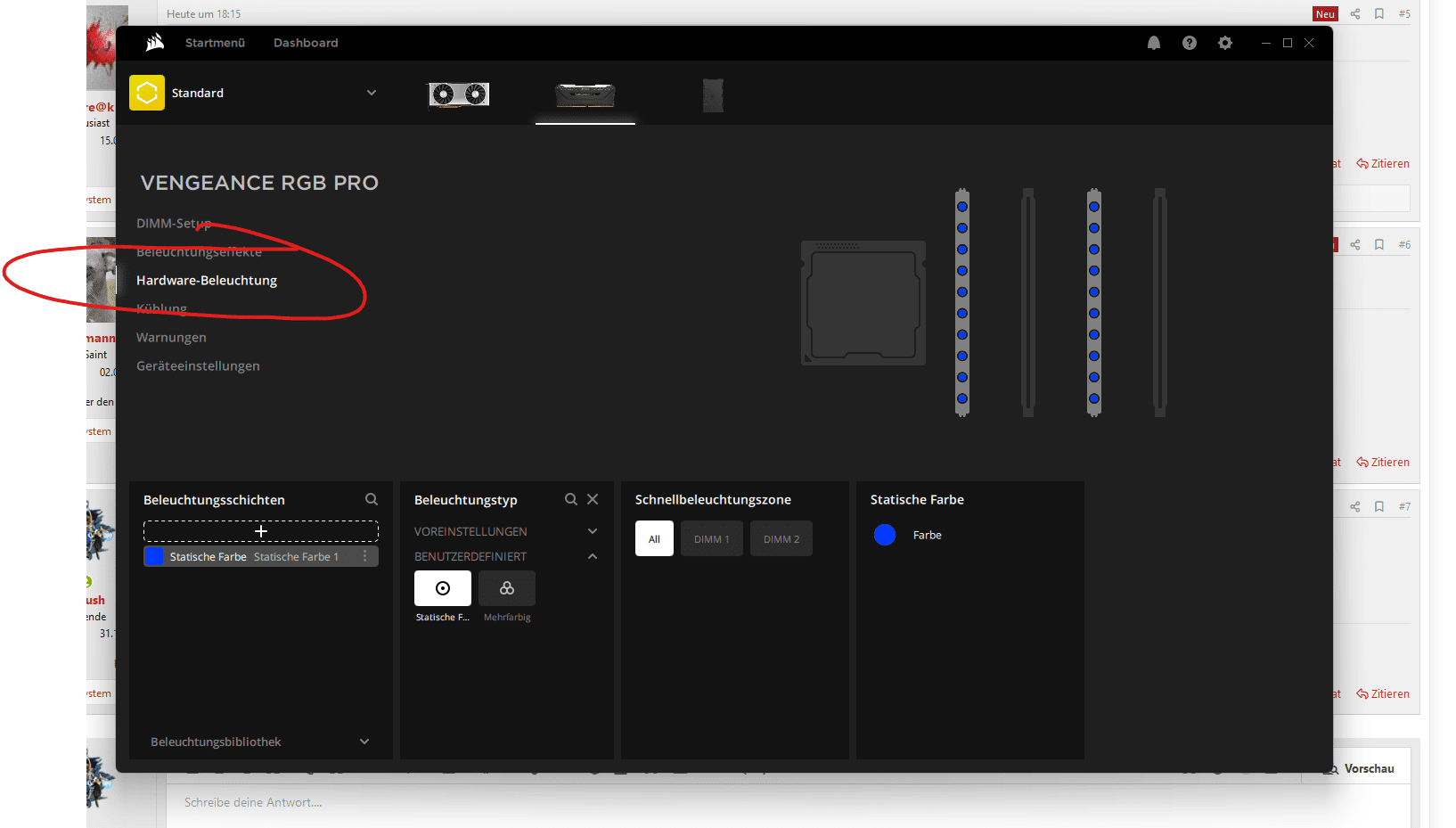Open iCUE settings gear
1456x828 pixels.
click(x=1225, y=43)
